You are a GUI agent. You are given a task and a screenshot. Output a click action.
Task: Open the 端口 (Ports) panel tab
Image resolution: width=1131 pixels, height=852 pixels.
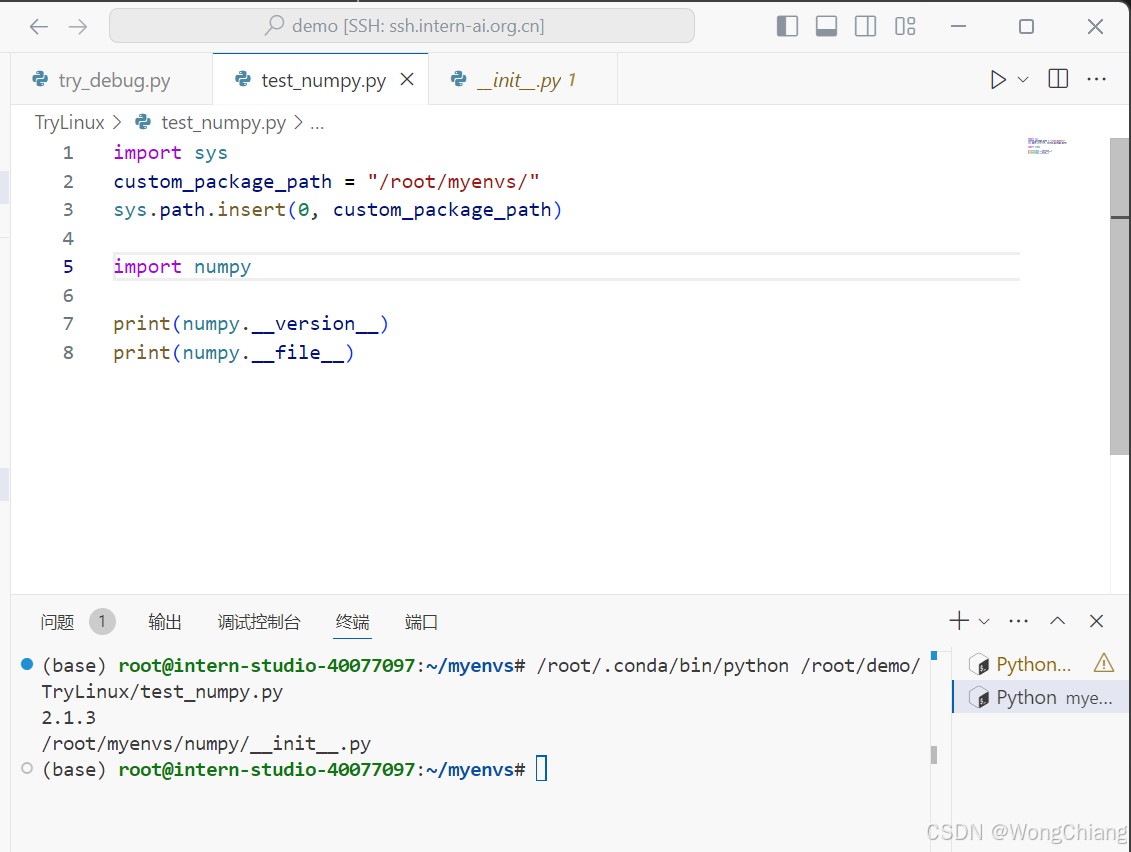point(421,622)
